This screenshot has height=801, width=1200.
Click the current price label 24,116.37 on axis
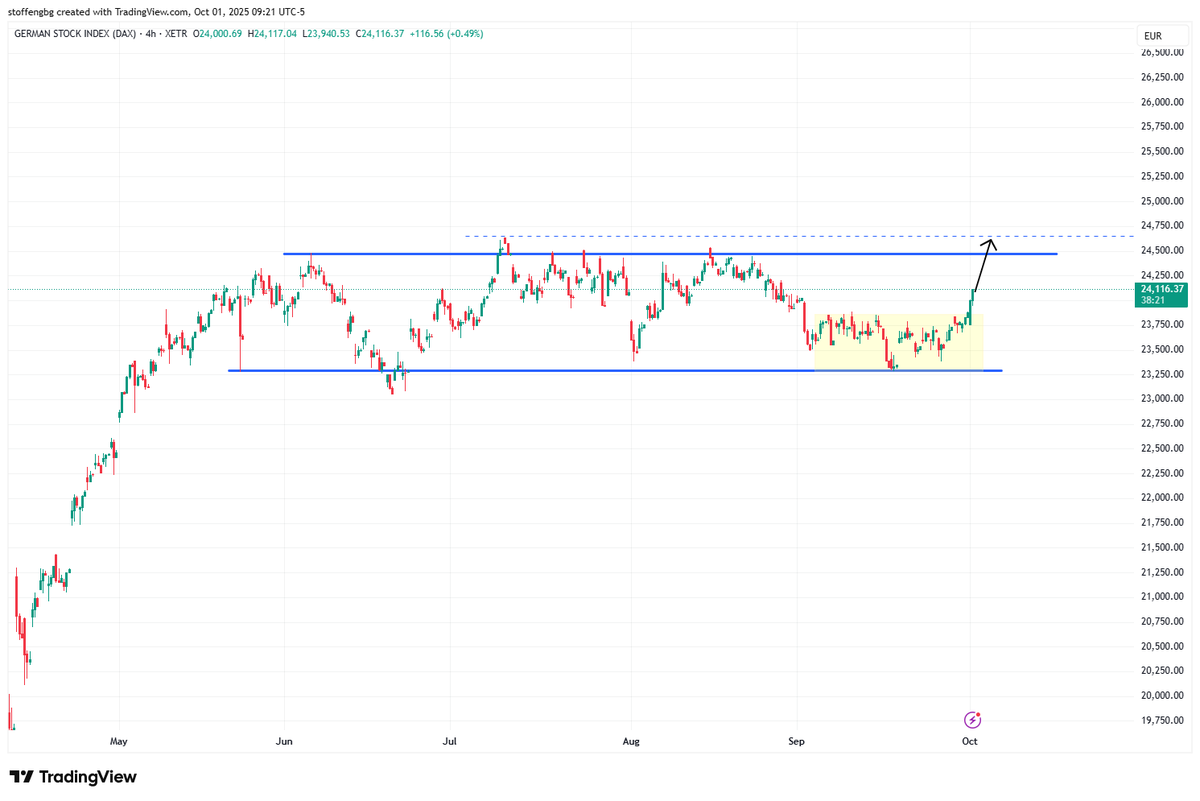pos(1163,288)
